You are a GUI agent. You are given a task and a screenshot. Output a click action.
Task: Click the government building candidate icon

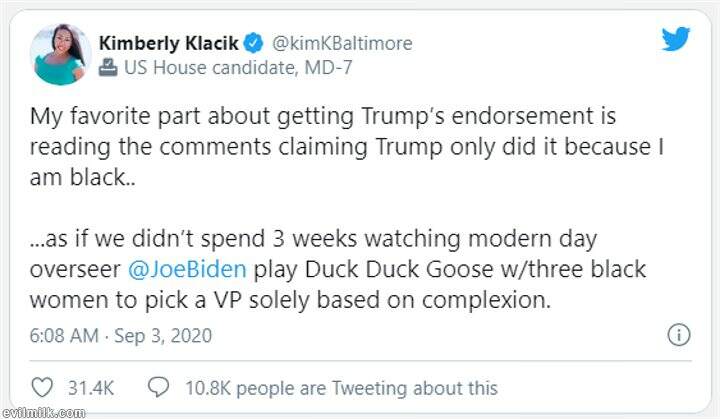coord(108,68)
